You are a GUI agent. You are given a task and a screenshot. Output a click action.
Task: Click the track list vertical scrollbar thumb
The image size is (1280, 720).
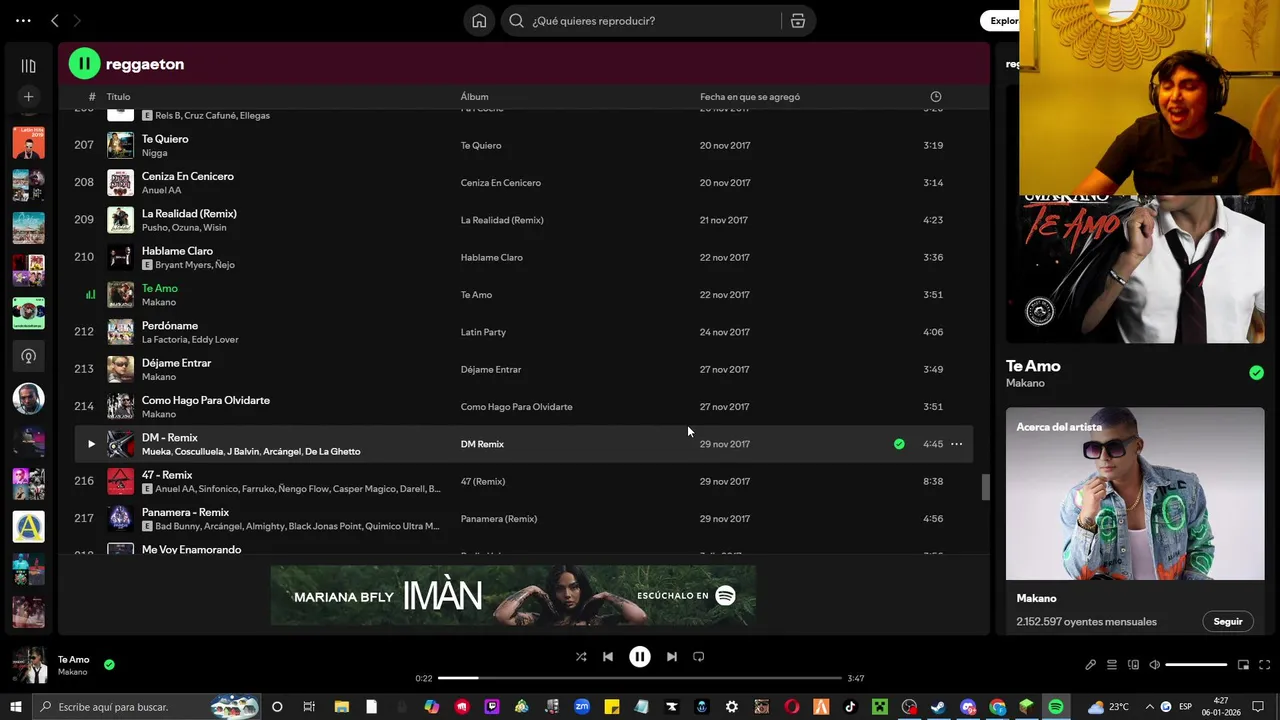[986, 487]
